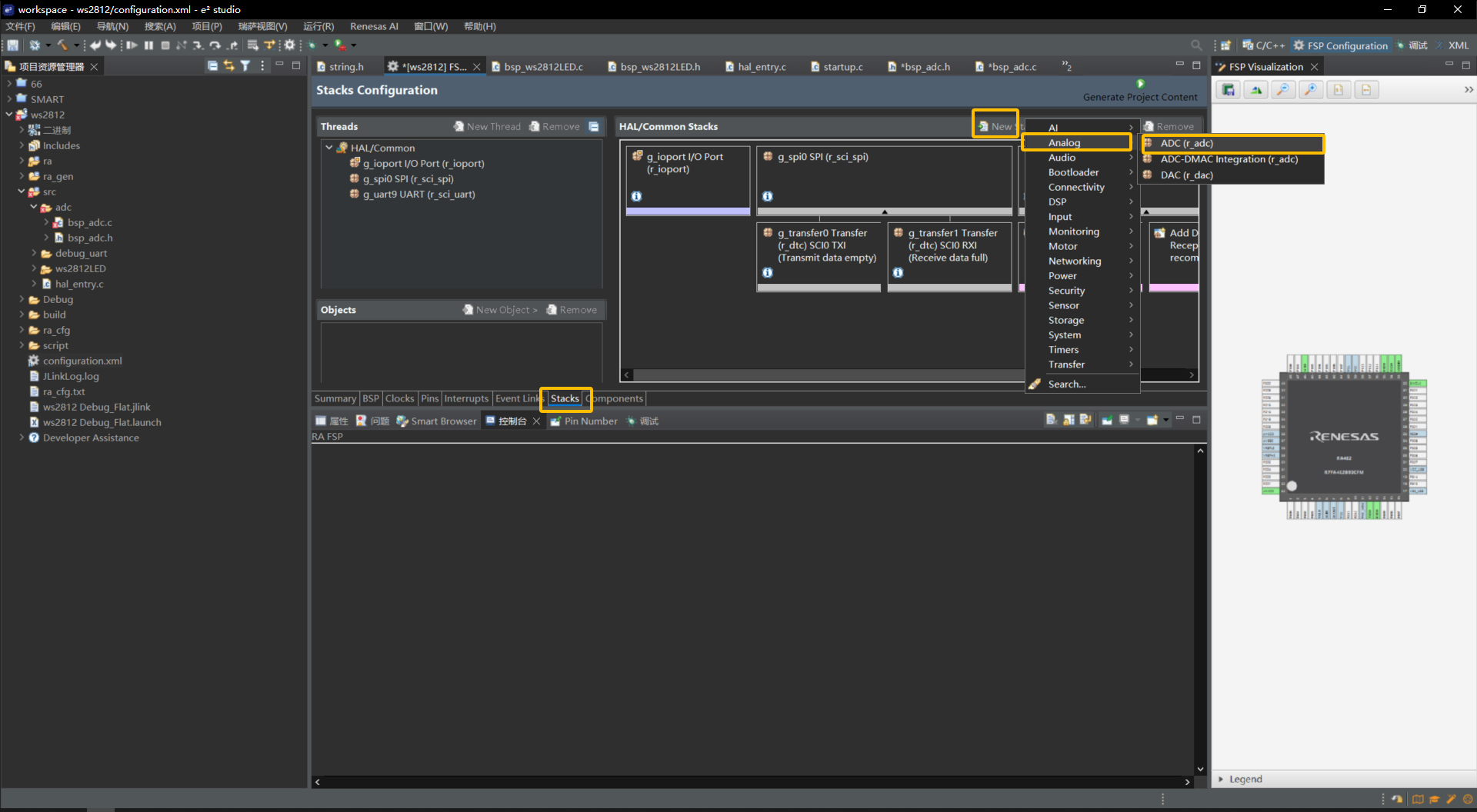The image size is (1477, 812).
Task: Click horizontal scrollbar of stacks canvas
Action: pyautogui.click(x=828, y=375)
